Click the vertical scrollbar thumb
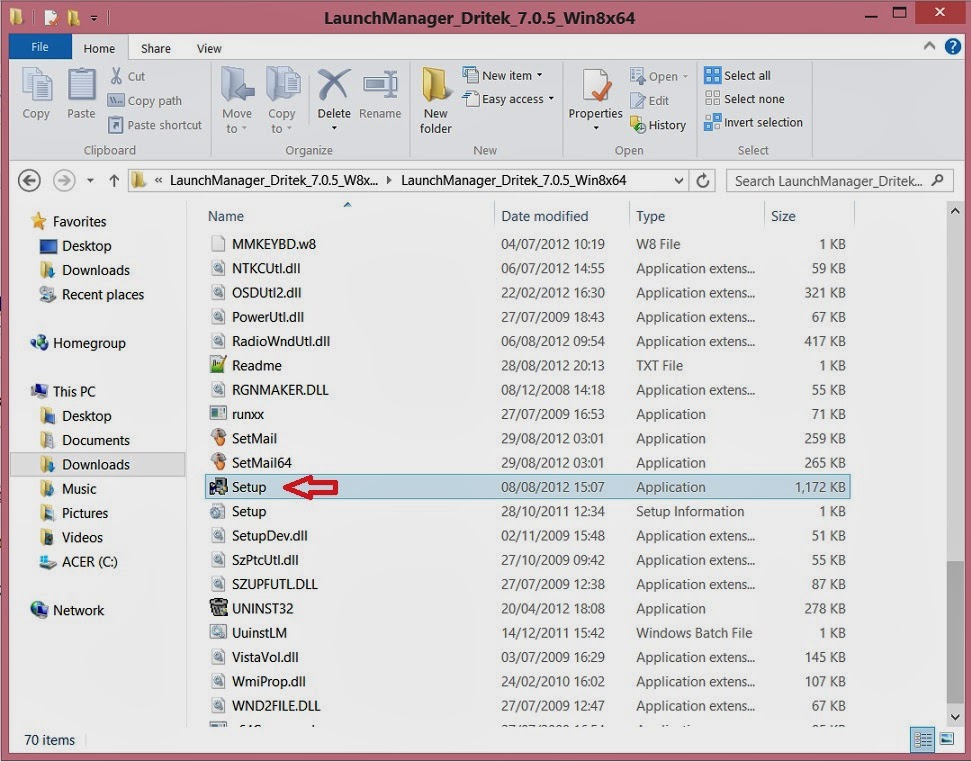This screenshot has height=762, width=971. tap(954, 631)
